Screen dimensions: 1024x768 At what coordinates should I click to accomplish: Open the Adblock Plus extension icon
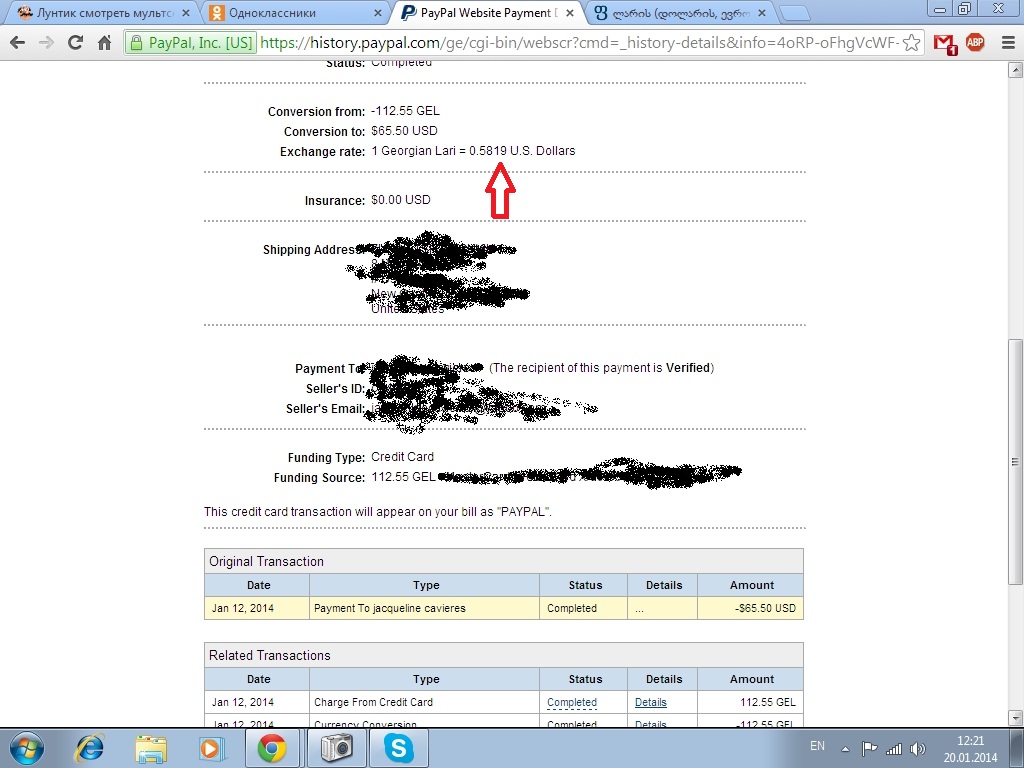975,43
